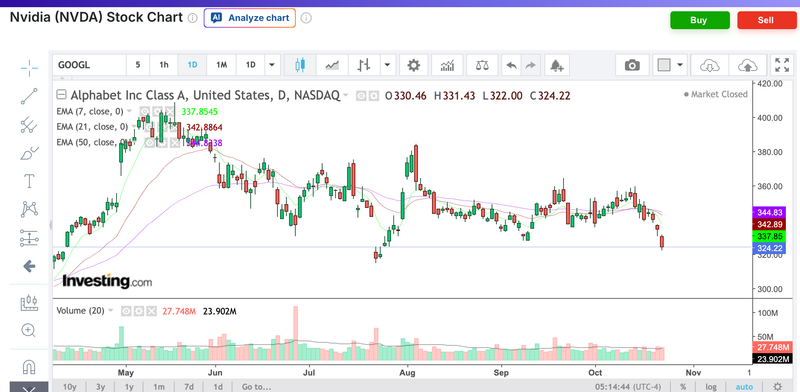Select the highlighted 1D interval
The image size is (800, 392).
(192, 65)
